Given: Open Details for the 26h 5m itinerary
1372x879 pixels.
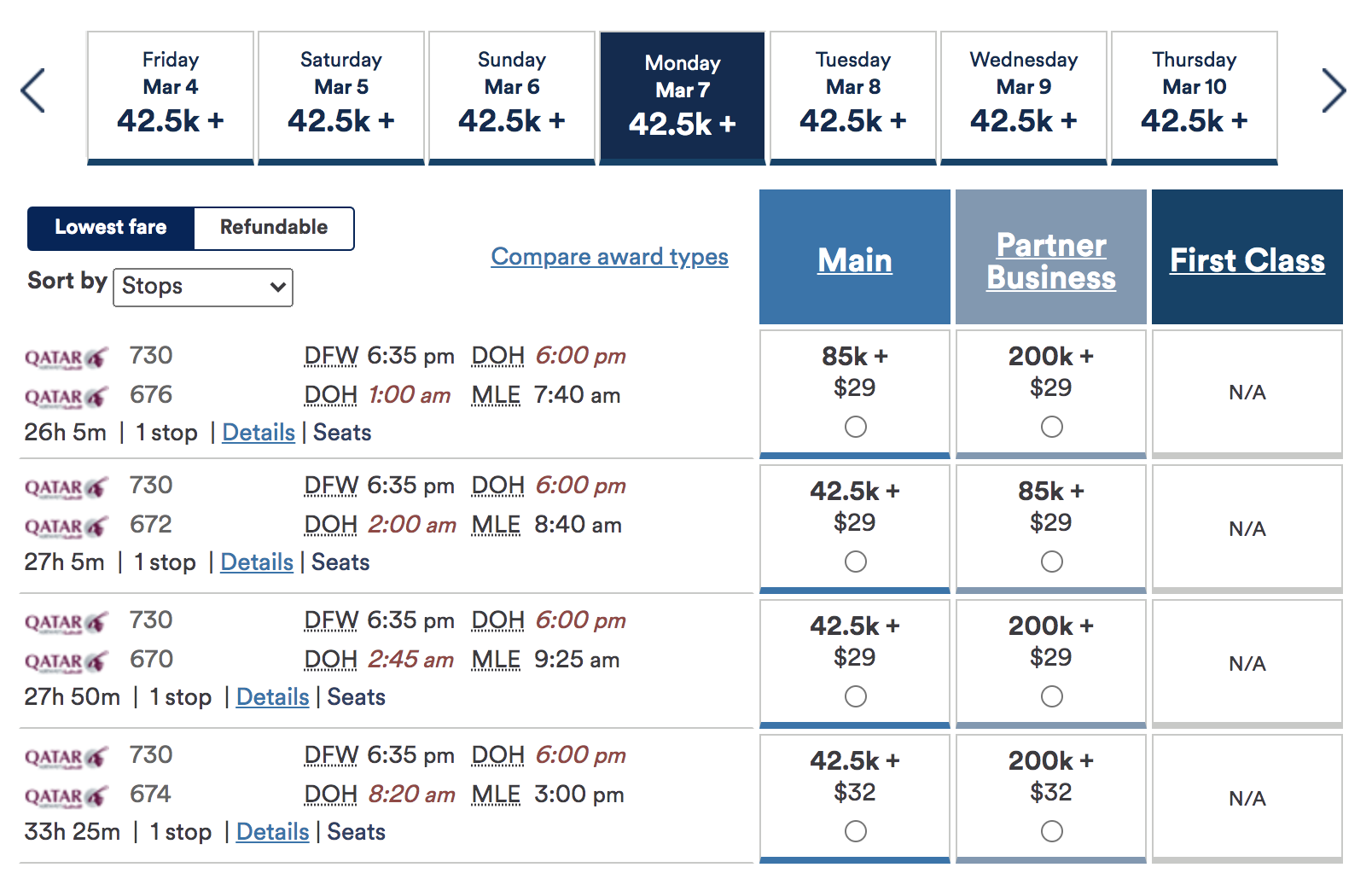Looking at the screenshot, I should 258,433.
